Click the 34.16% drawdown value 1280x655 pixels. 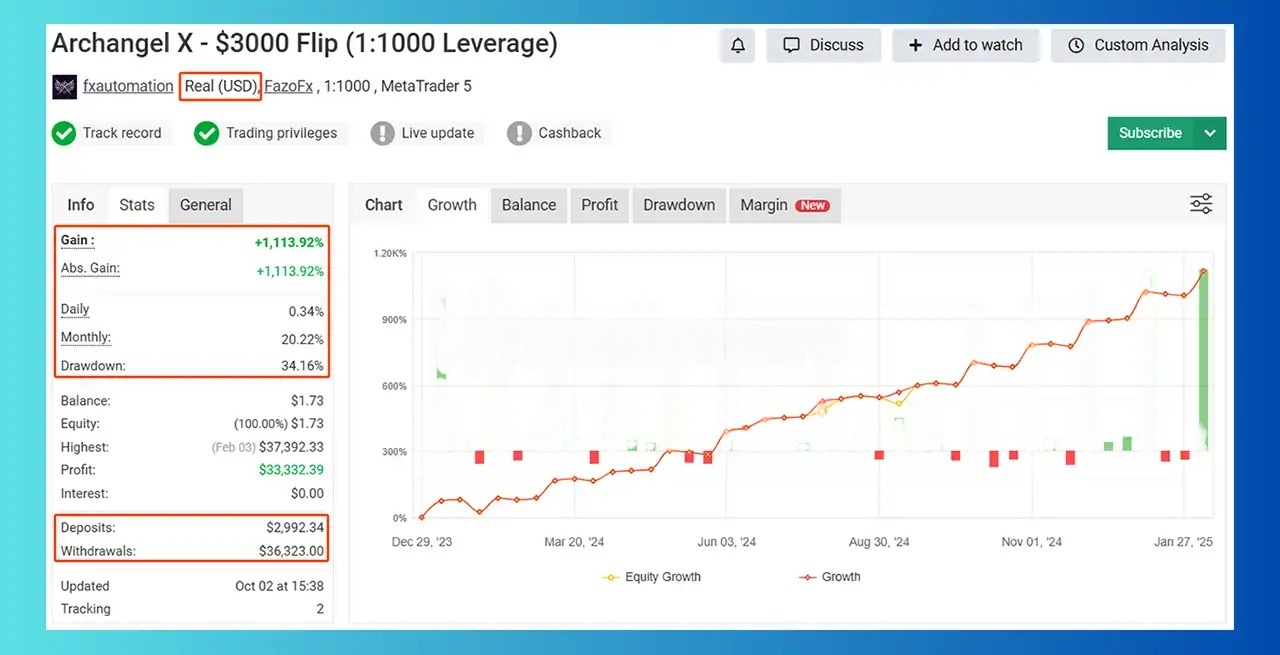[x=303, y=366]
